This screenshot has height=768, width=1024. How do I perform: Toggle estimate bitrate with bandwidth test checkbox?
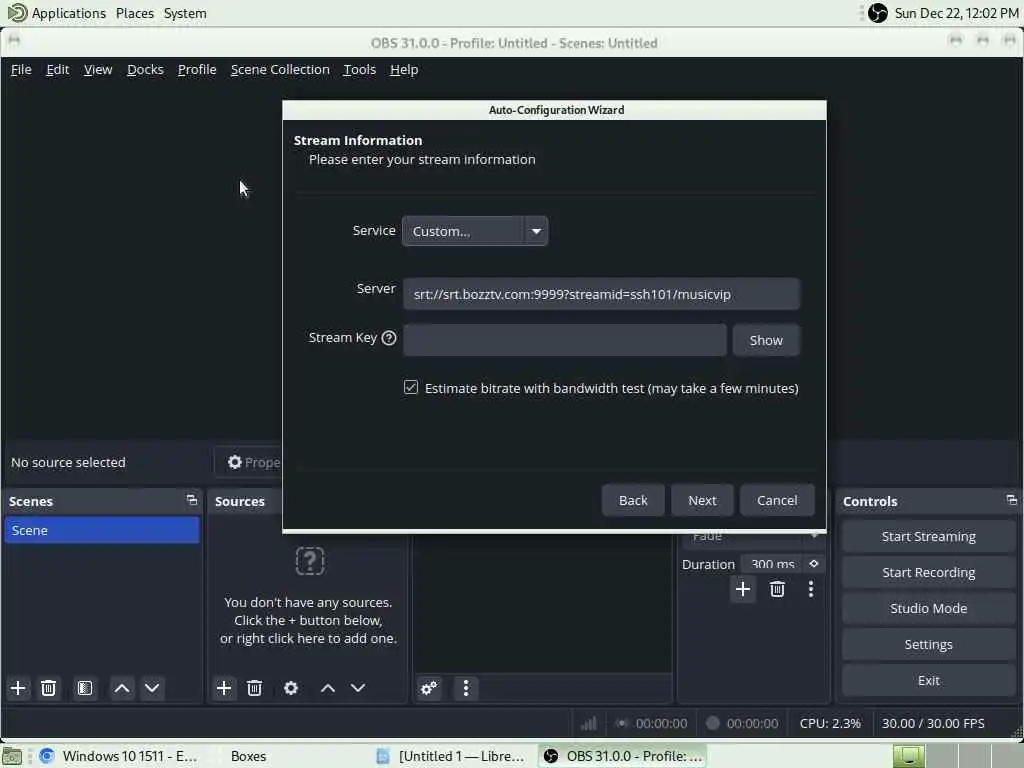coord(411,387)
